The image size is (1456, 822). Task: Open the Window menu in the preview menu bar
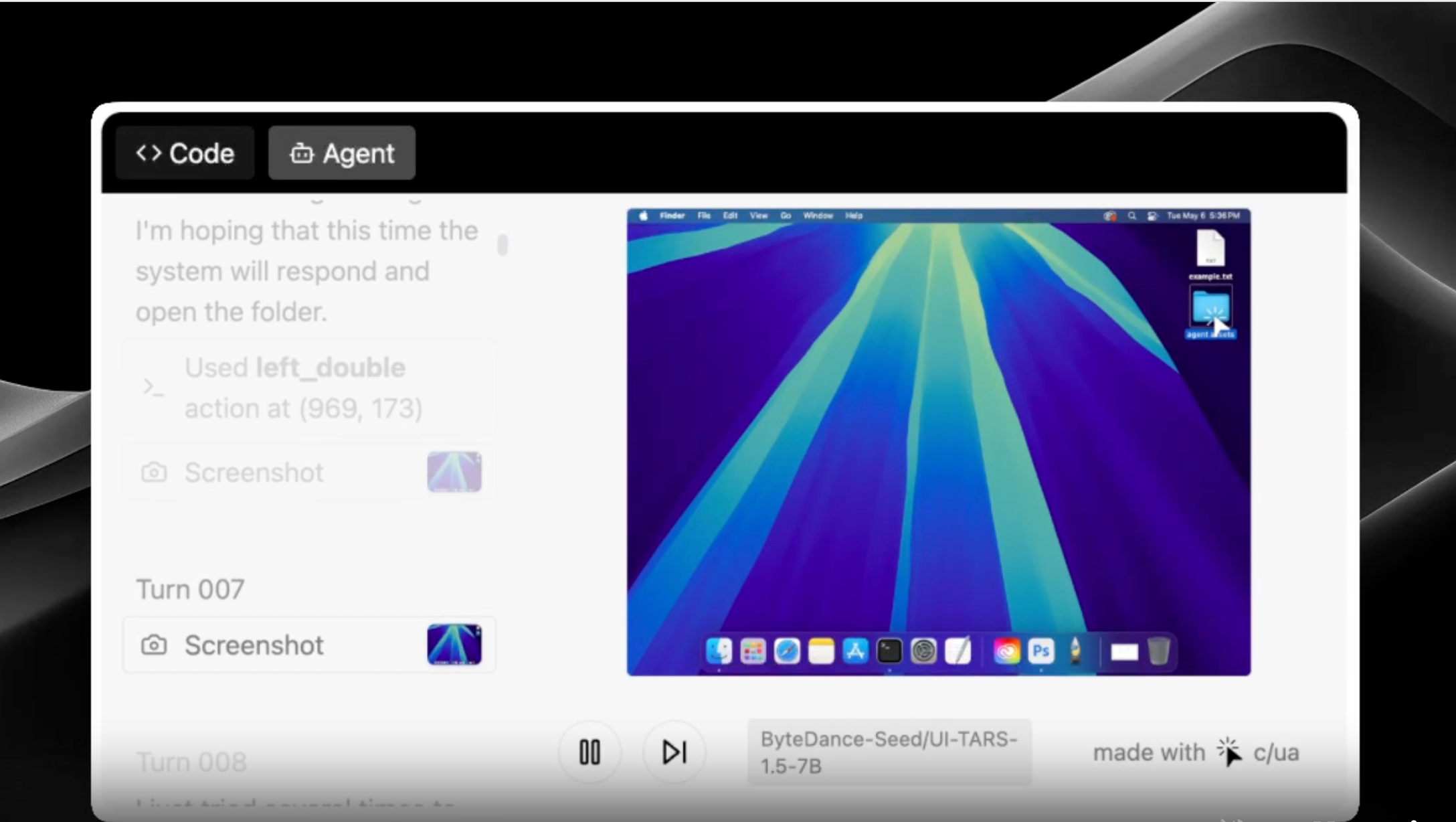click(x=818, y=216)
